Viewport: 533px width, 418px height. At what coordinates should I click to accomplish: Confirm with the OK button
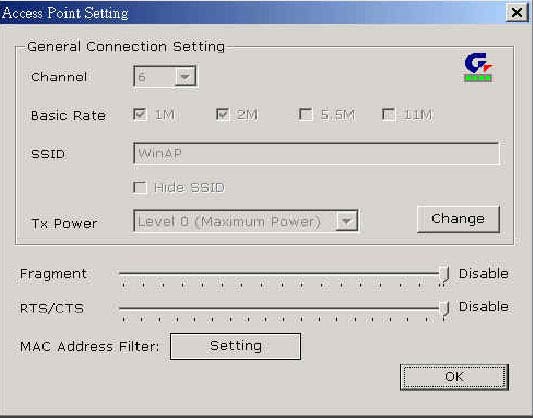point(454,377)
